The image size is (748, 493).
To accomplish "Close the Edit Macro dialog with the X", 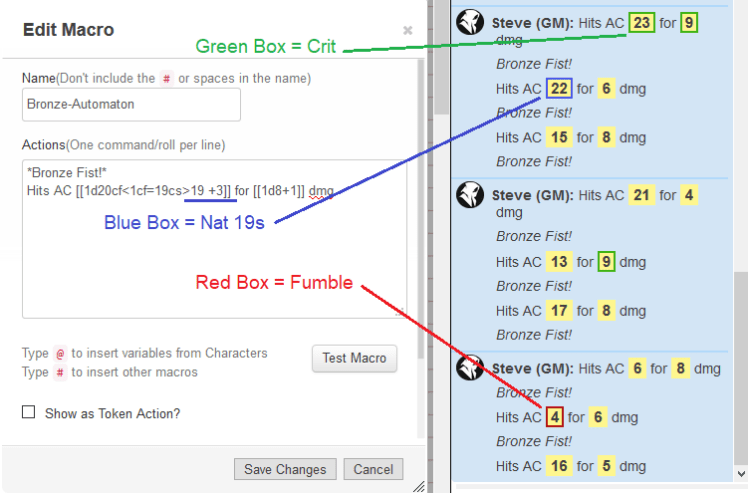I will pos(407,31).
